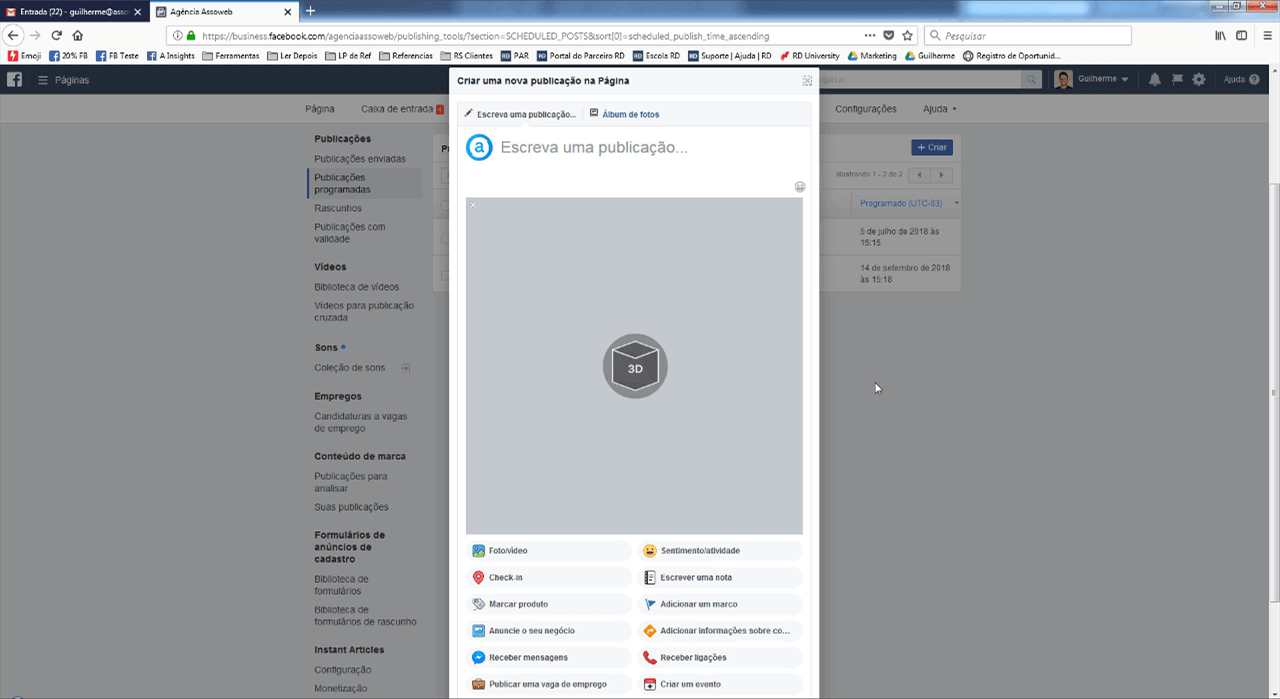The height and width of the screenshot is (699, 1280).
Task: Expand the dialog with the top-right icon
Action: pyautogui.click(x=807, y=81)
